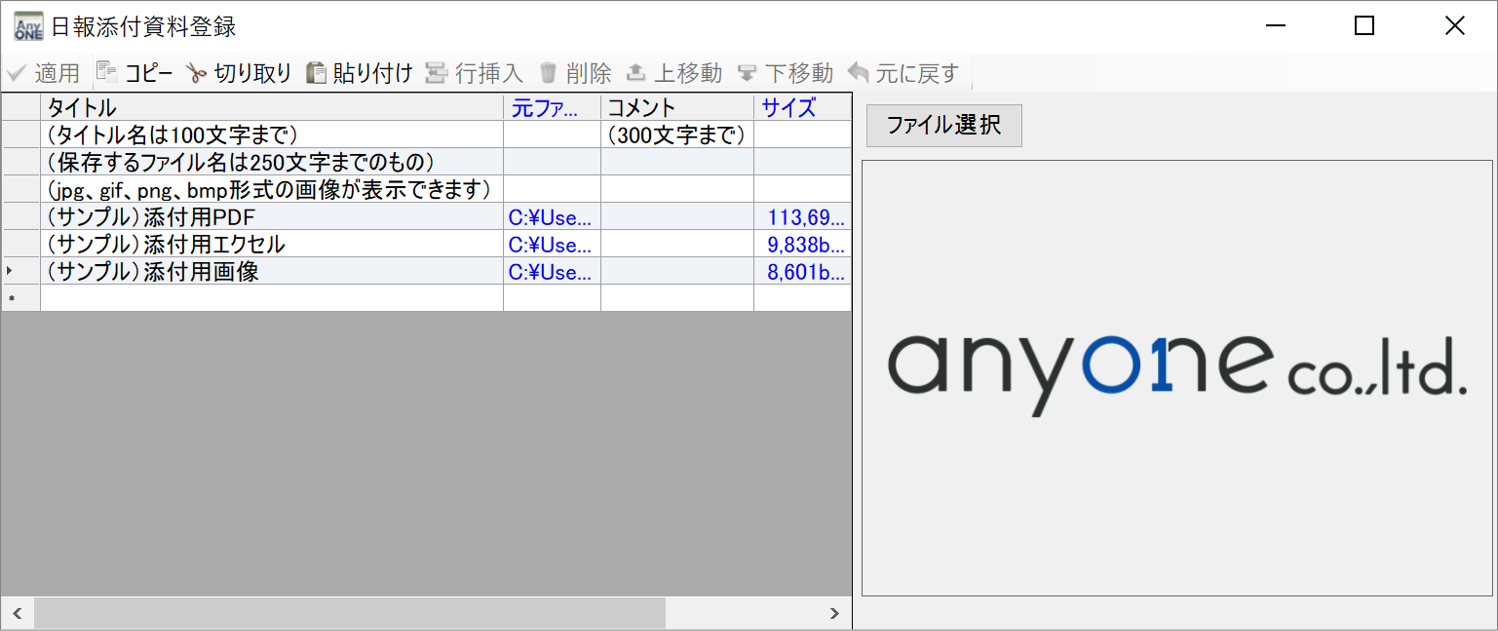Click the Move Down (下移動) icon
The height and width of the screenshot is (631, 1498).
click(x=747, y=73)
